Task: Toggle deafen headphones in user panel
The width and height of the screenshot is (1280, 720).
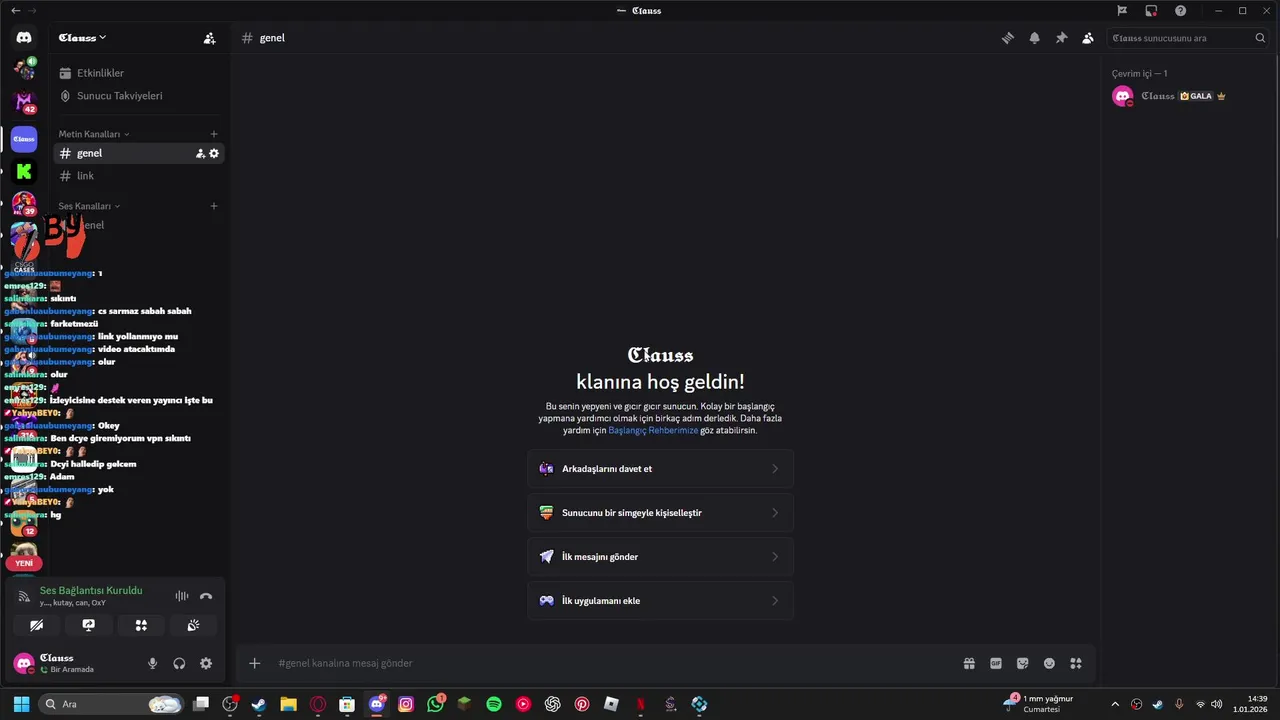Action: coord(179,663)
